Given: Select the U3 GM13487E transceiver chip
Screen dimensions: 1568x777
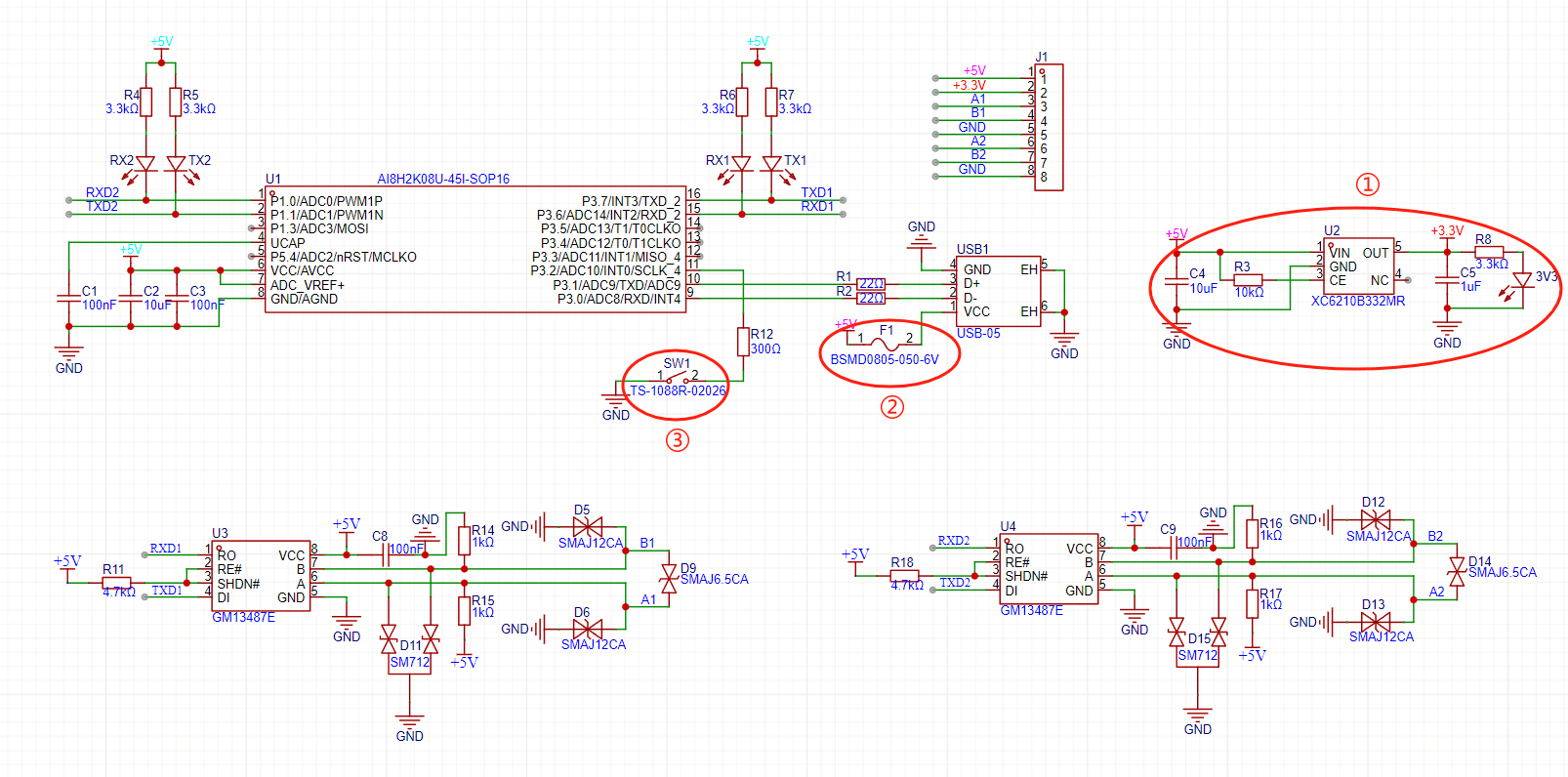Looking at the screenshot, I should click(261, 576).
